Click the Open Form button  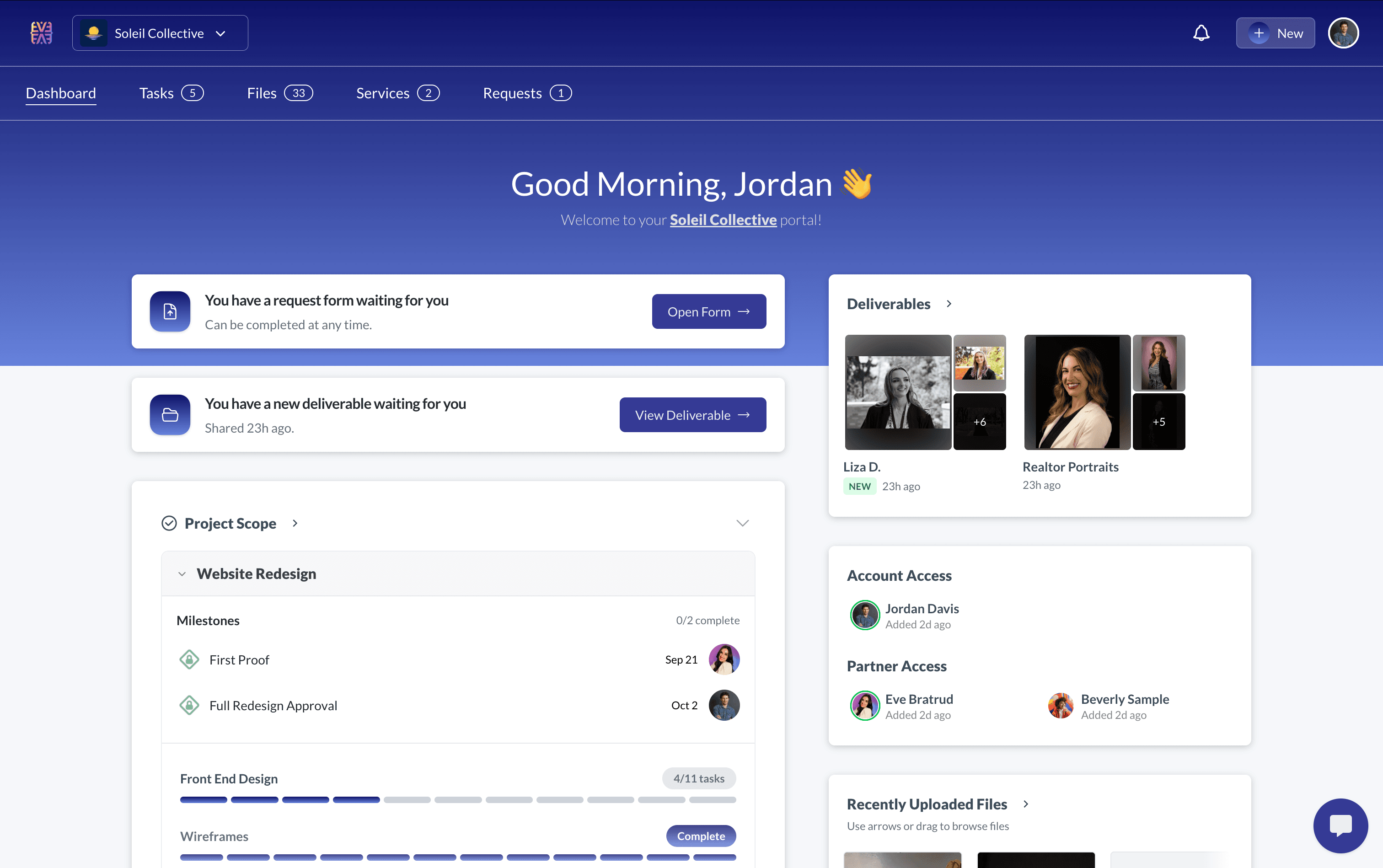(x=708, y=311)
